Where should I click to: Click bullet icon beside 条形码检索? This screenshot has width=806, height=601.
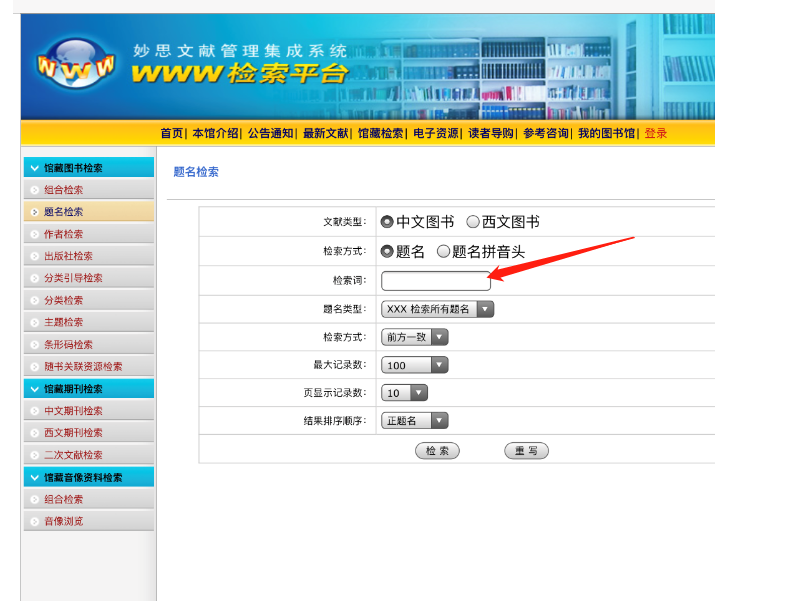pos(34,344)
